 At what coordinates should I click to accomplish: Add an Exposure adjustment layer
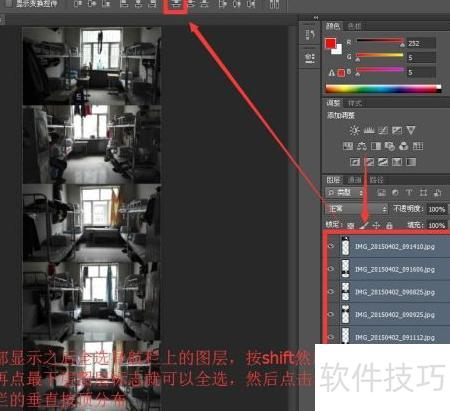(x=397, y=130)
